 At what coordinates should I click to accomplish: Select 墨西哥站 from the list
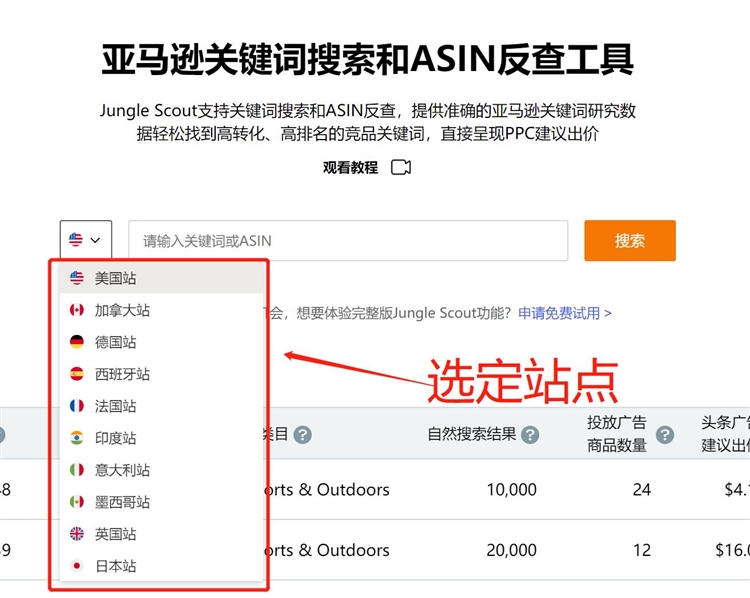(x=162, y=502)
